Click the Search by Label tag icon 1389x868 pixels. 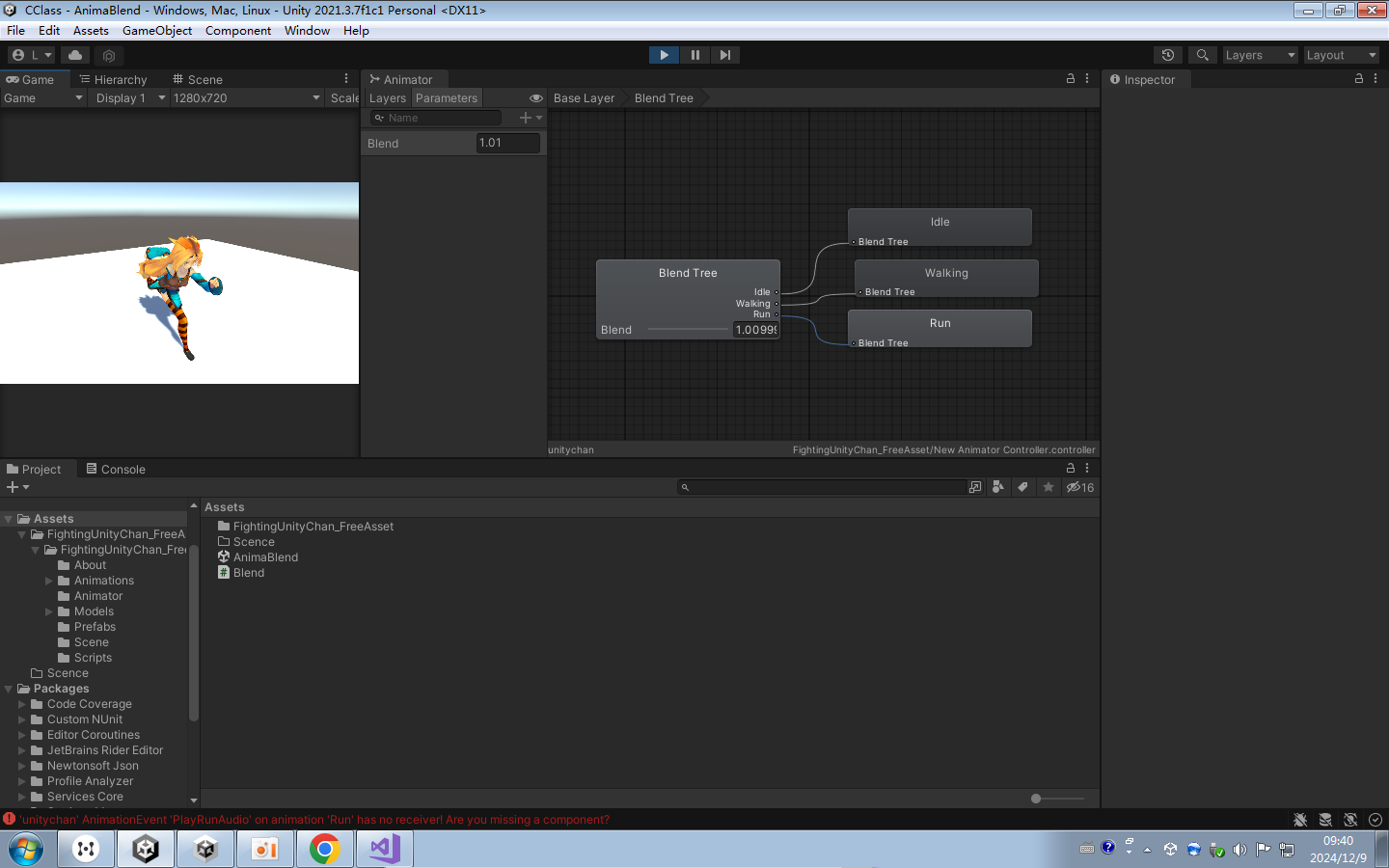(1023, 487)
